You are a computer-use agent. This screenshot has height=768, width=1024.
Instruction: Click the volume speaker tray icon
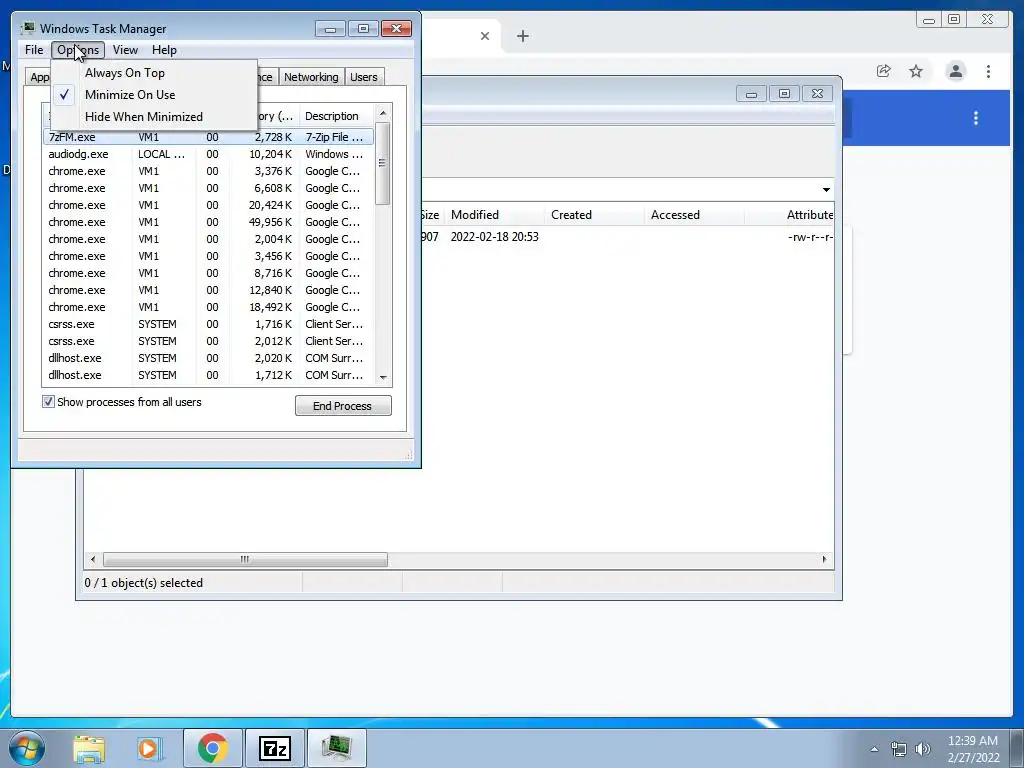point(922,749)
